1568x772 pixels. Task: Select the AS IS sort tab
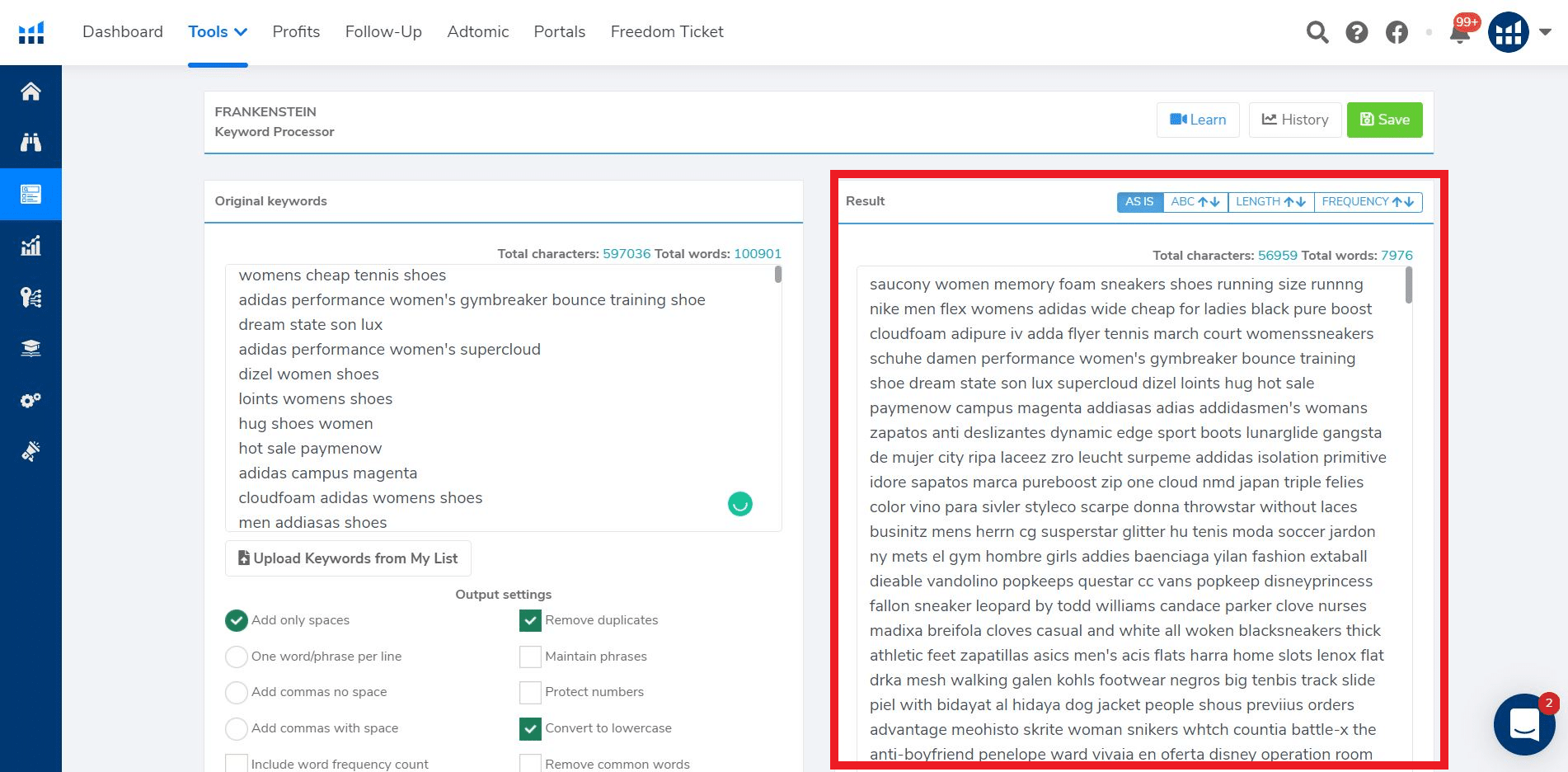click(x=1139, y=202)
